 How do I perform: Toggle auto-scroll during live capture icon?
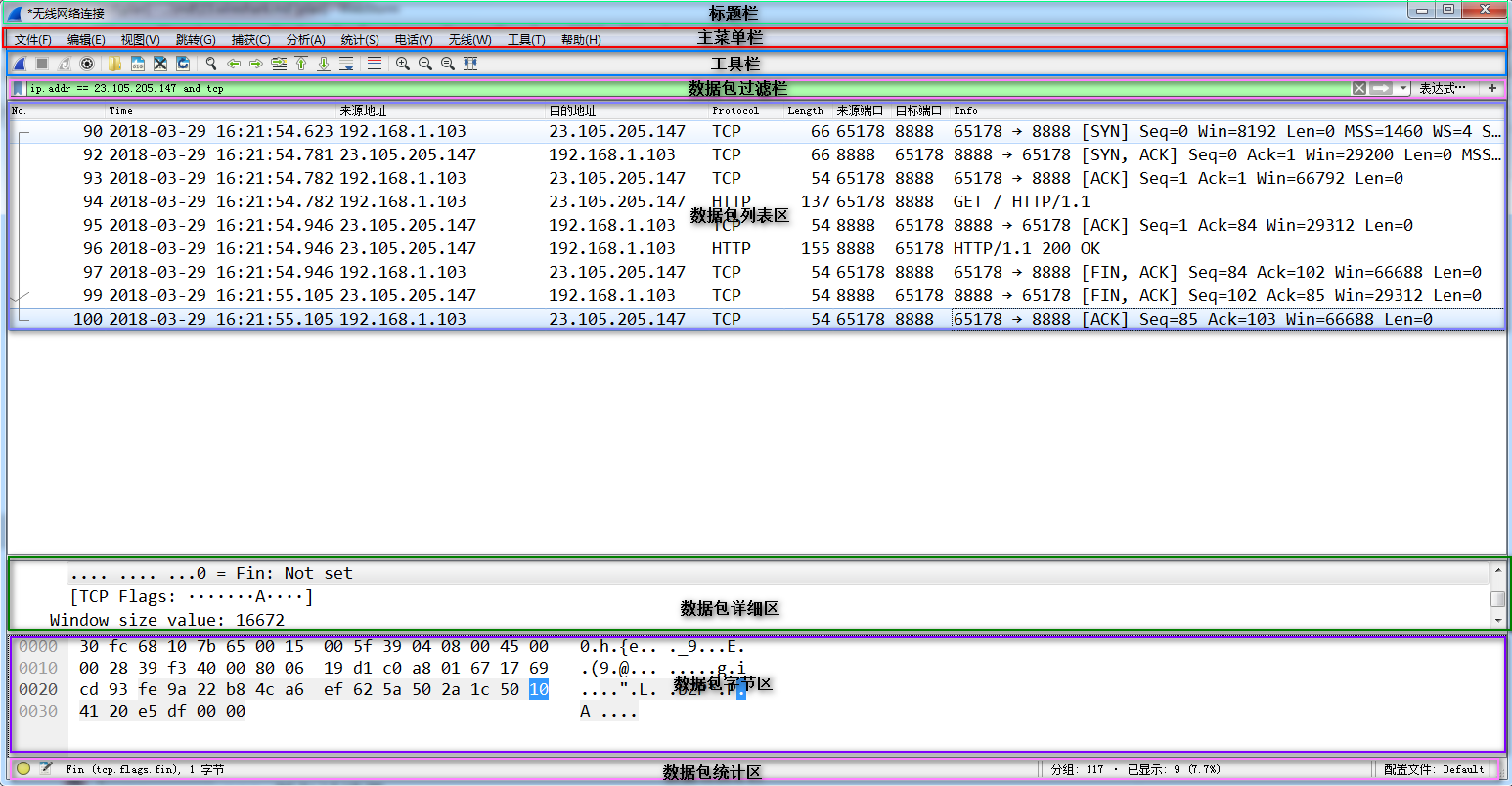(346, 64)
